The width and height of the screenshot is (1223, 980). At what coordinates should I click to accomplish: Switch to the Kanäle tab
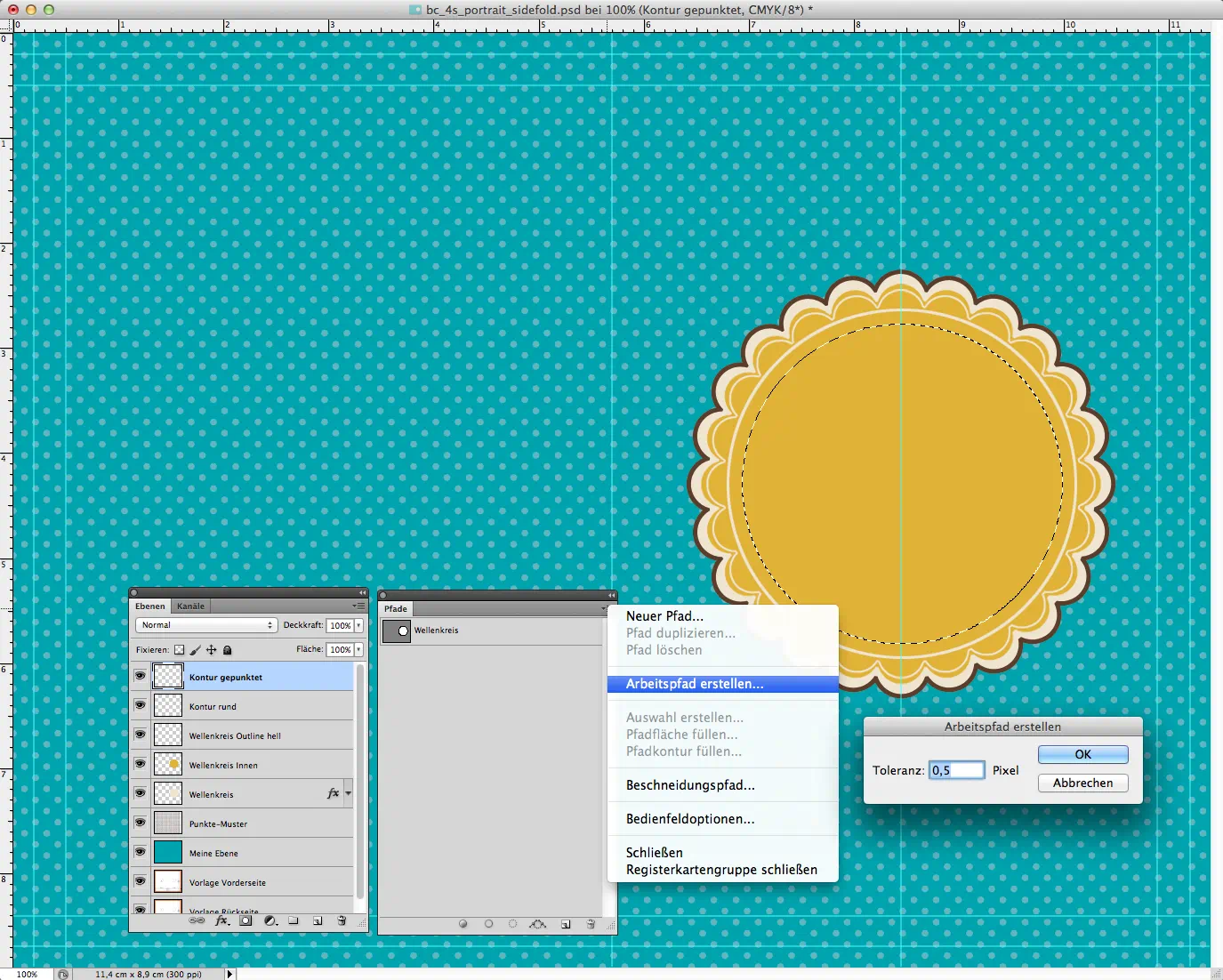190,606
